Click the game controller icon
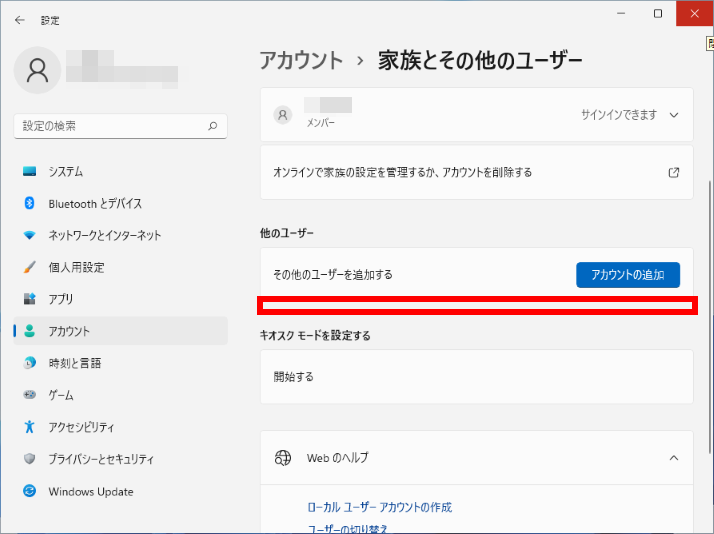Viewport: 714px width, 534px height. click(30, 395)
